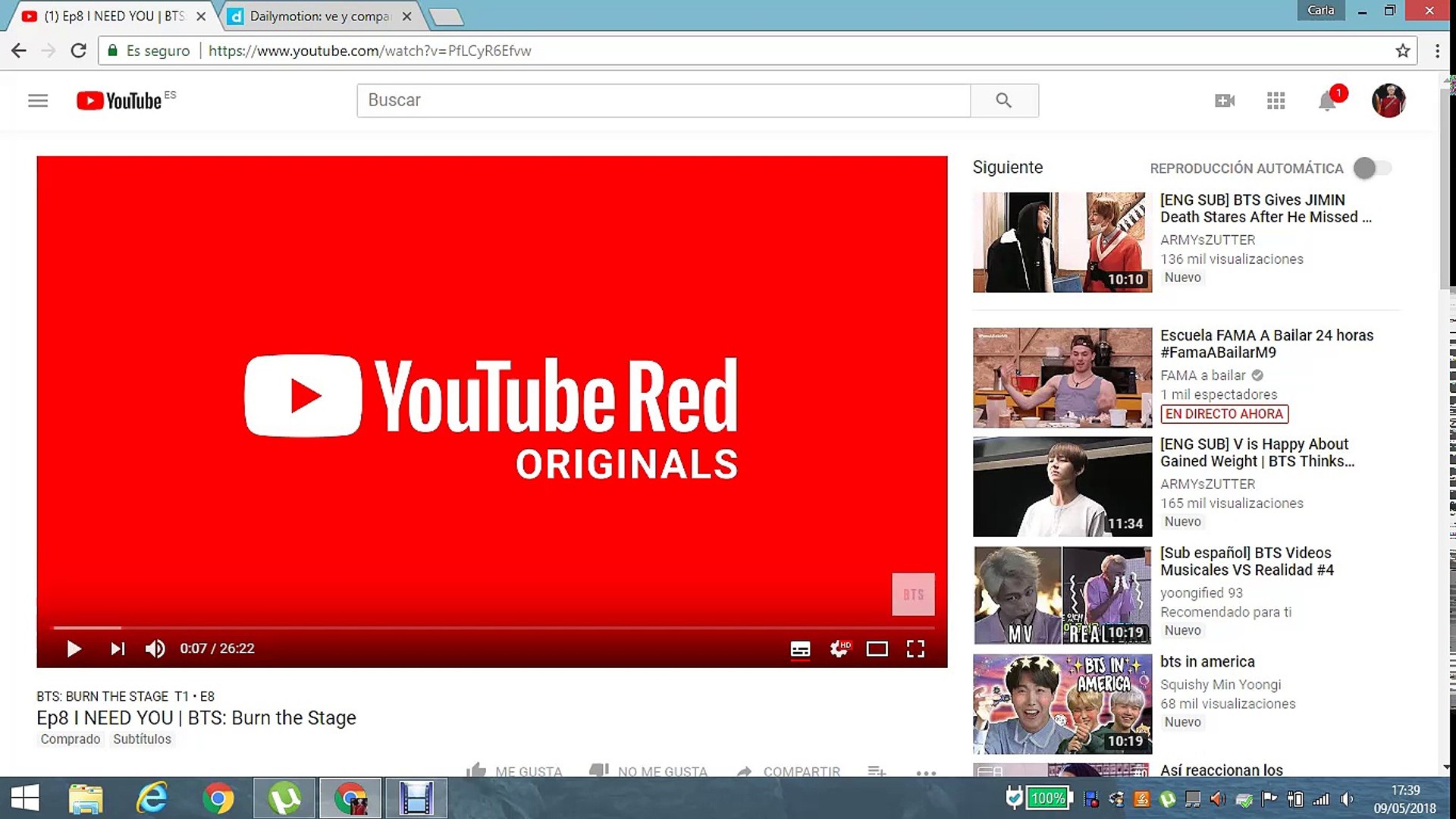Click the upload video camera icon
1456x819 pixels.
pos(1225,101)
